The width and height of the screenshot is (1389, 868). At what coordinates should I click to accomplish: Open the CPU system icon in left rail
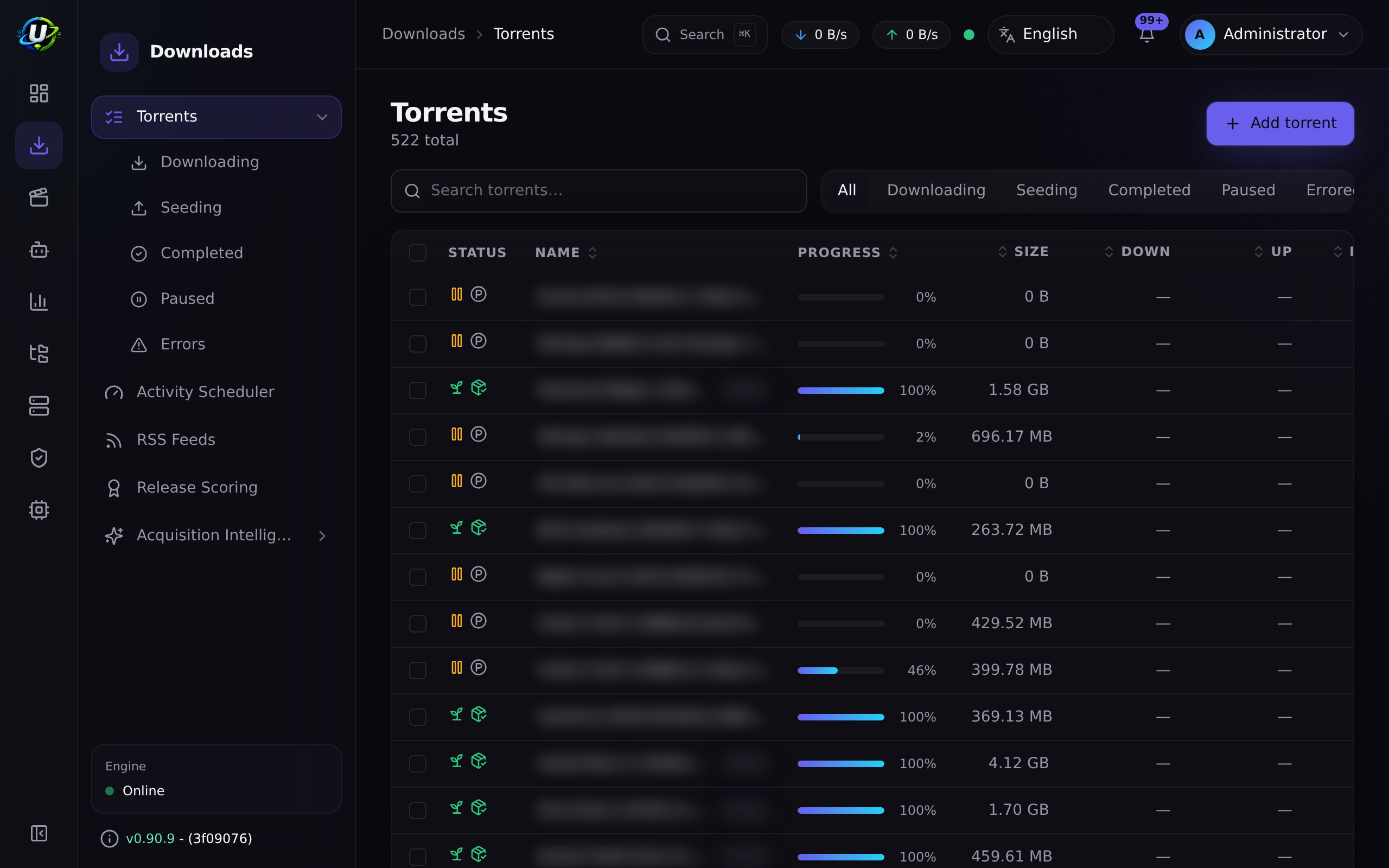point(39,510)
